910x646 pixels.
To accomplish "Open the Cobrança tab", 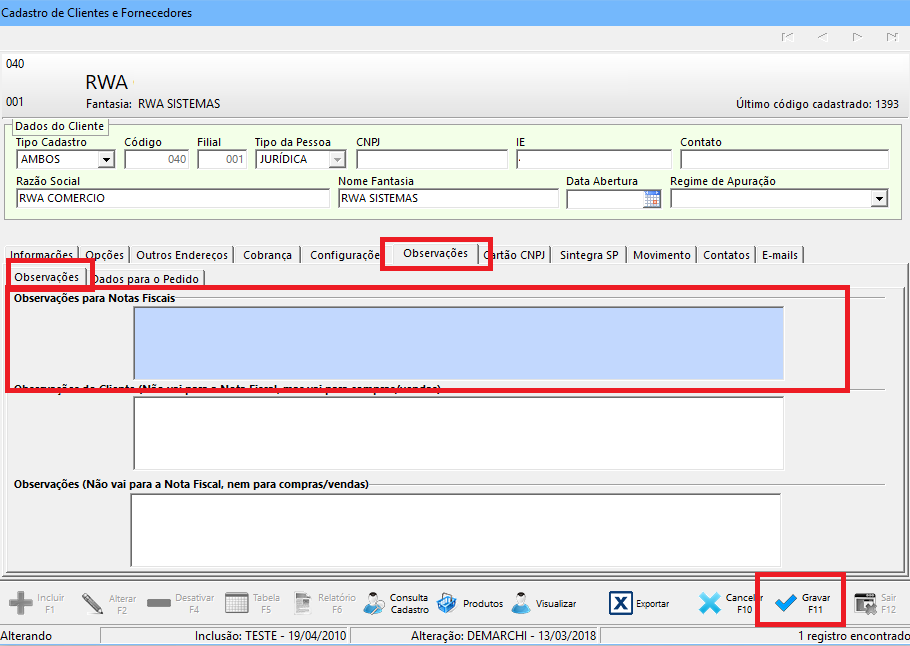I will (x=268, y=255).
